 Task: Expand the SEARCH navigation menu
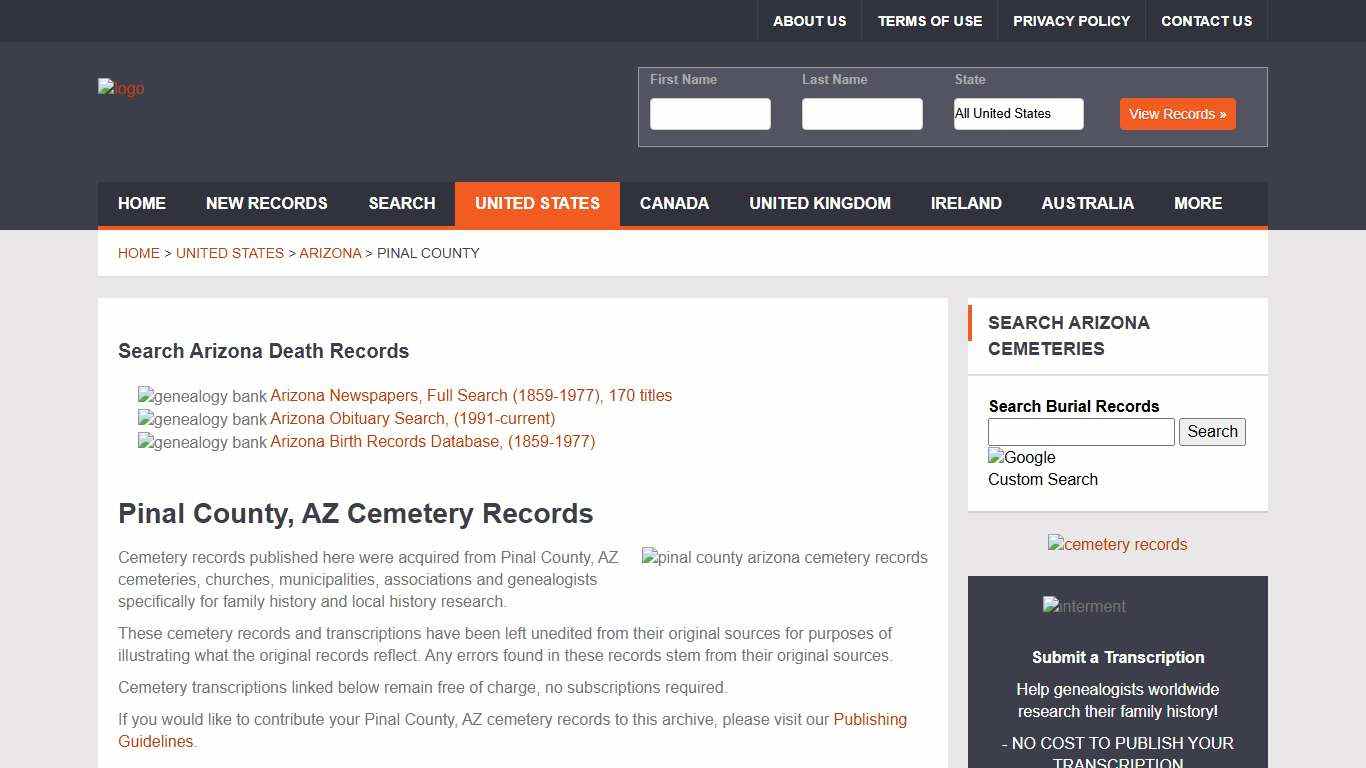402,203
